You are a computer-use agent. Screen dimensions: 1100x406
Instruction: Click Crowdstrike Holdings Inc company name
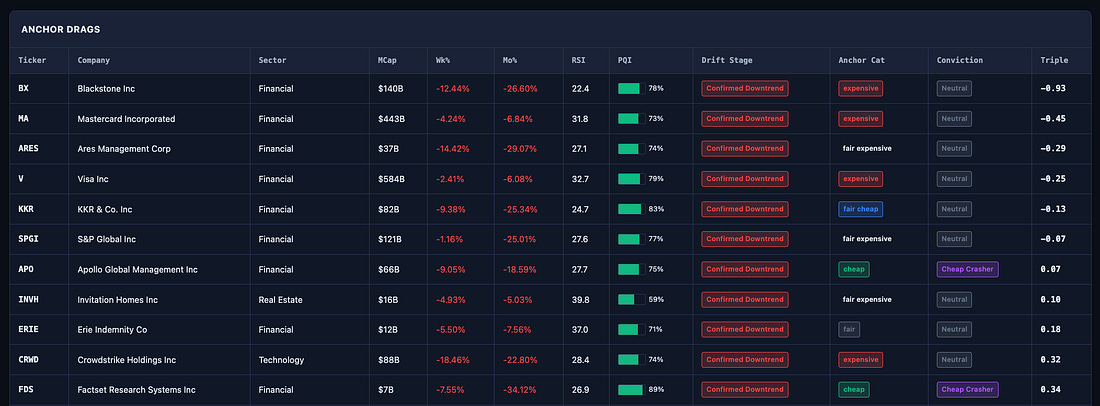pyautogui.click(x=128, y=360)
